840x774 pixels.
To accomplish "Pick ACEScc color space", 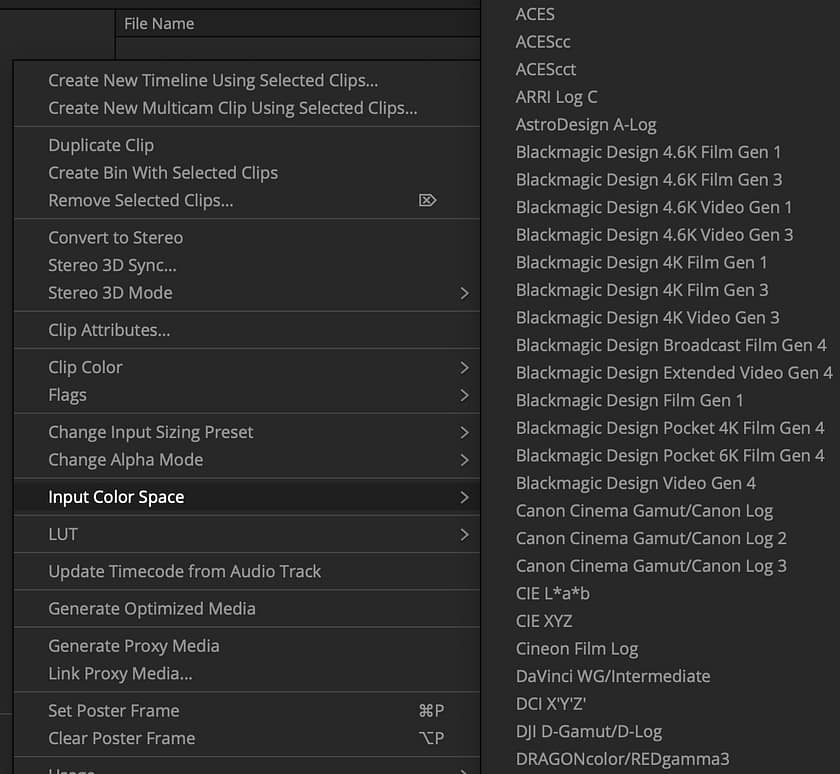I will (x=543, y=42).
